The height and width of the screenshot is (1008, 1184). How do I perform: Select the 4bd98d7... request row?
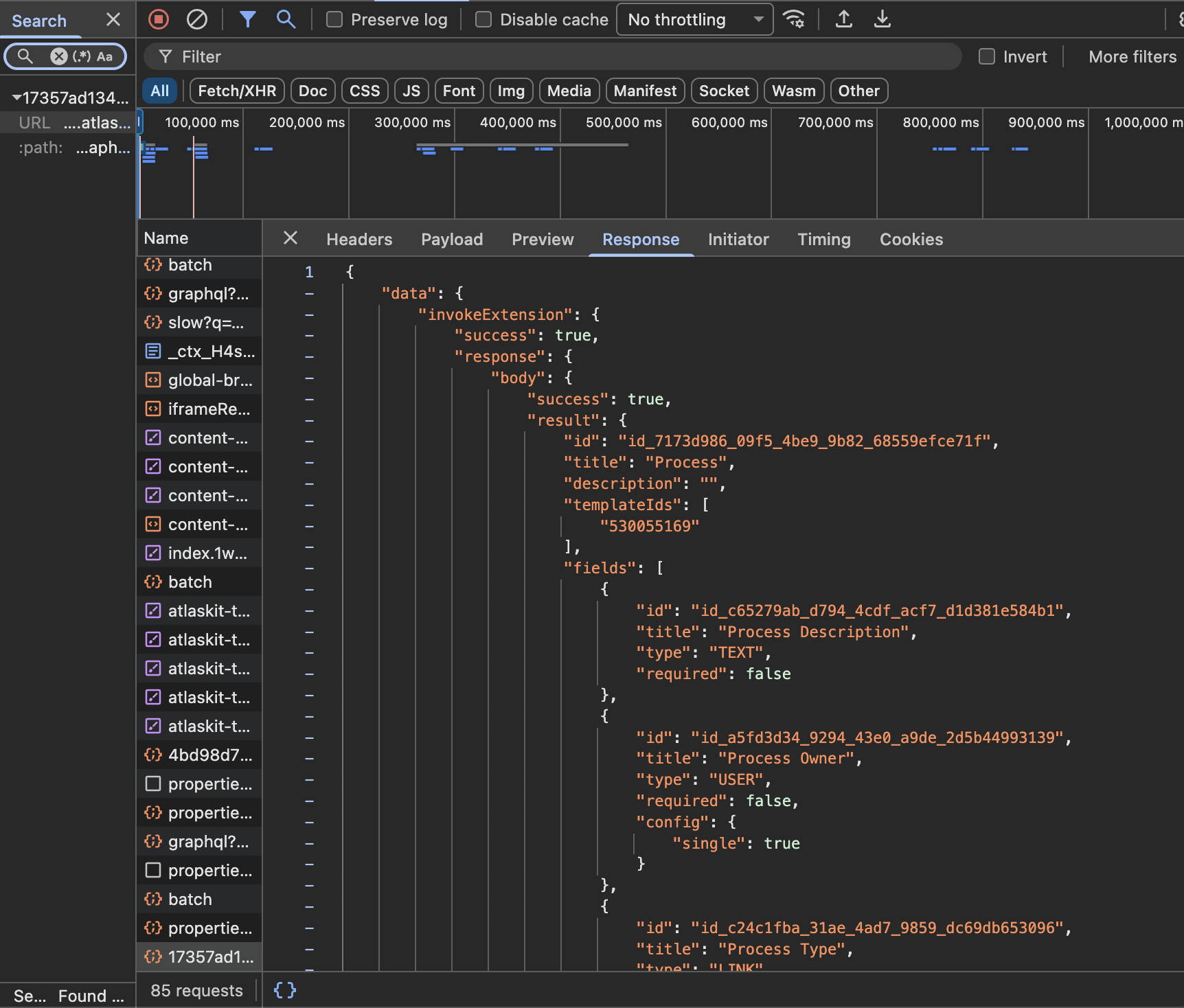click(199, 755)
